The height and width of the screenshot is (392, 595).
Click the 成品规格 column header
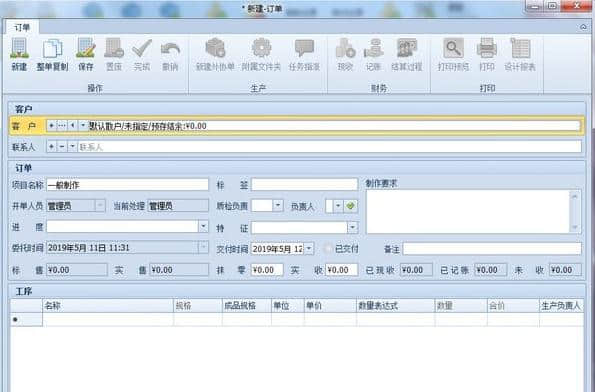pyautogui.click(x=247, y=305)
